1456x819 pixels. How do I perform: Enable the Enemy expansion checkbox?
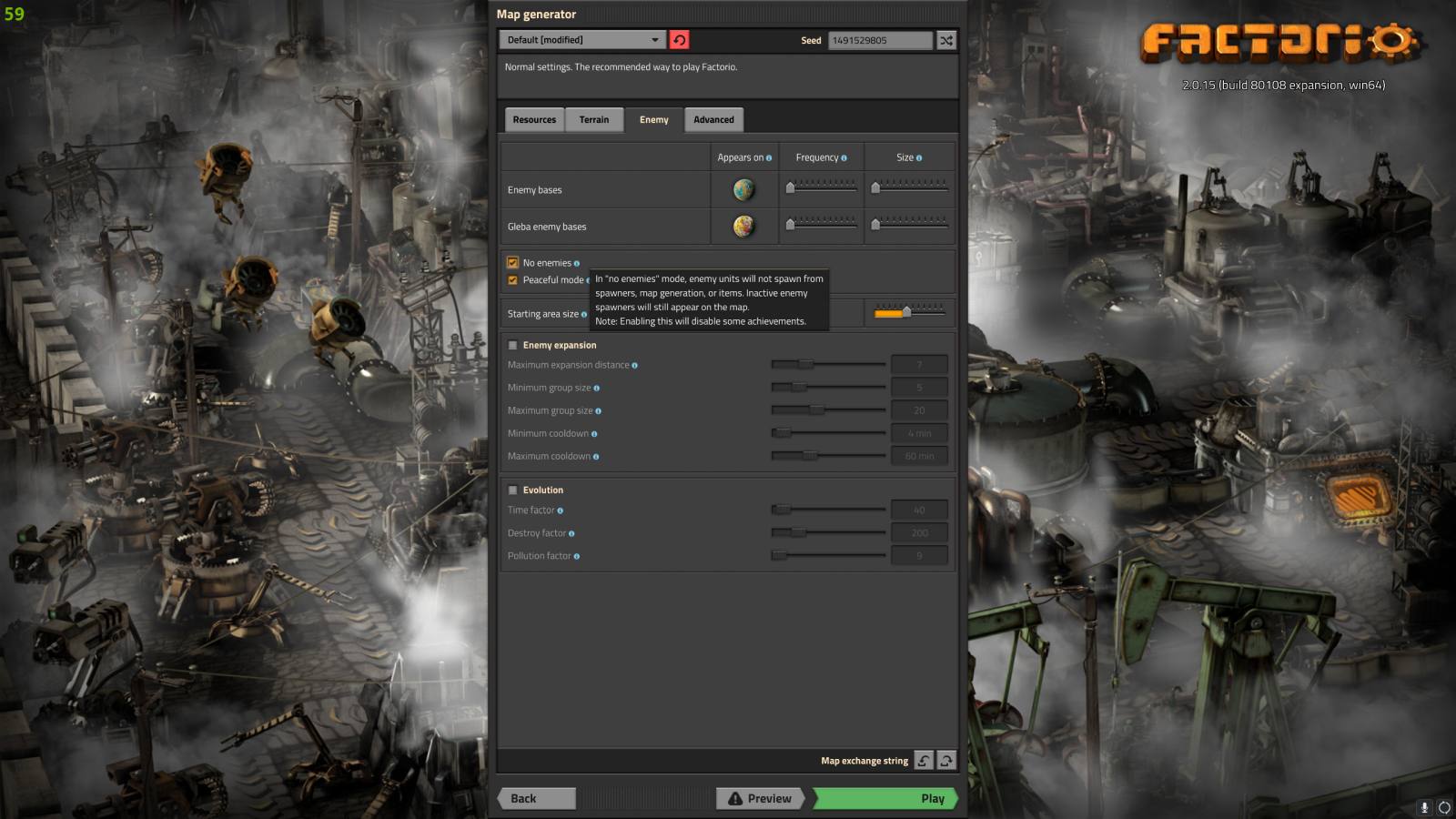pos(512,346)
